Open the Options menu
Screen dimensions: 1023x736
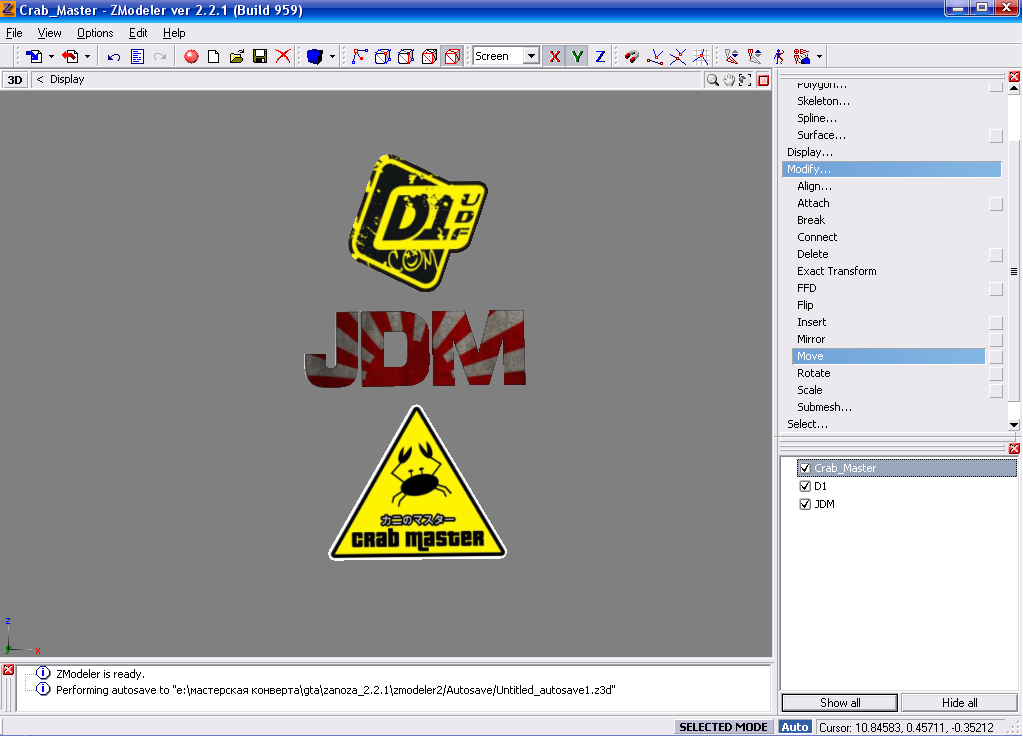95,33
